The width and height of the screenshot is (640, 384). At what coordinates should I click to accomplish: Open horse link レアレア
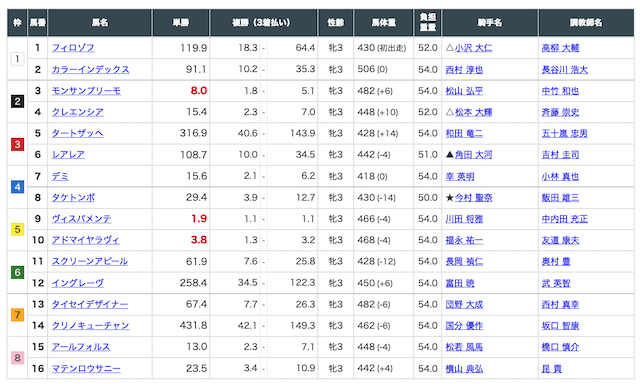point(69,155)
